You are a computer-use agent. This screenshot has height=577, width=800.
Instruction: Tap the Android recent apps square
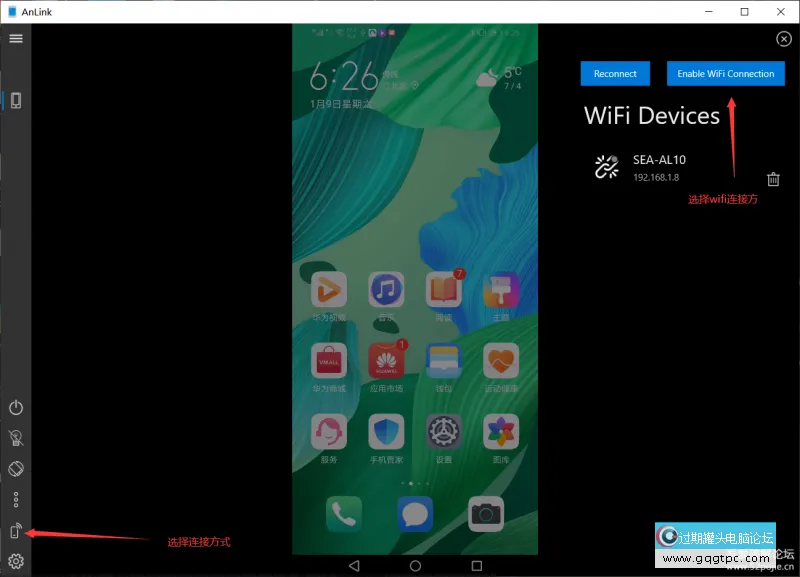(x=476, y=565)
